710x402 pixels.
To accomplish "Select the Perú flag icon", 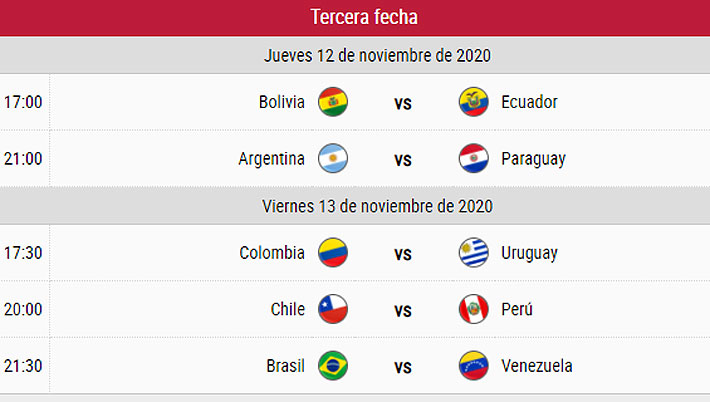I will [473, 309].
